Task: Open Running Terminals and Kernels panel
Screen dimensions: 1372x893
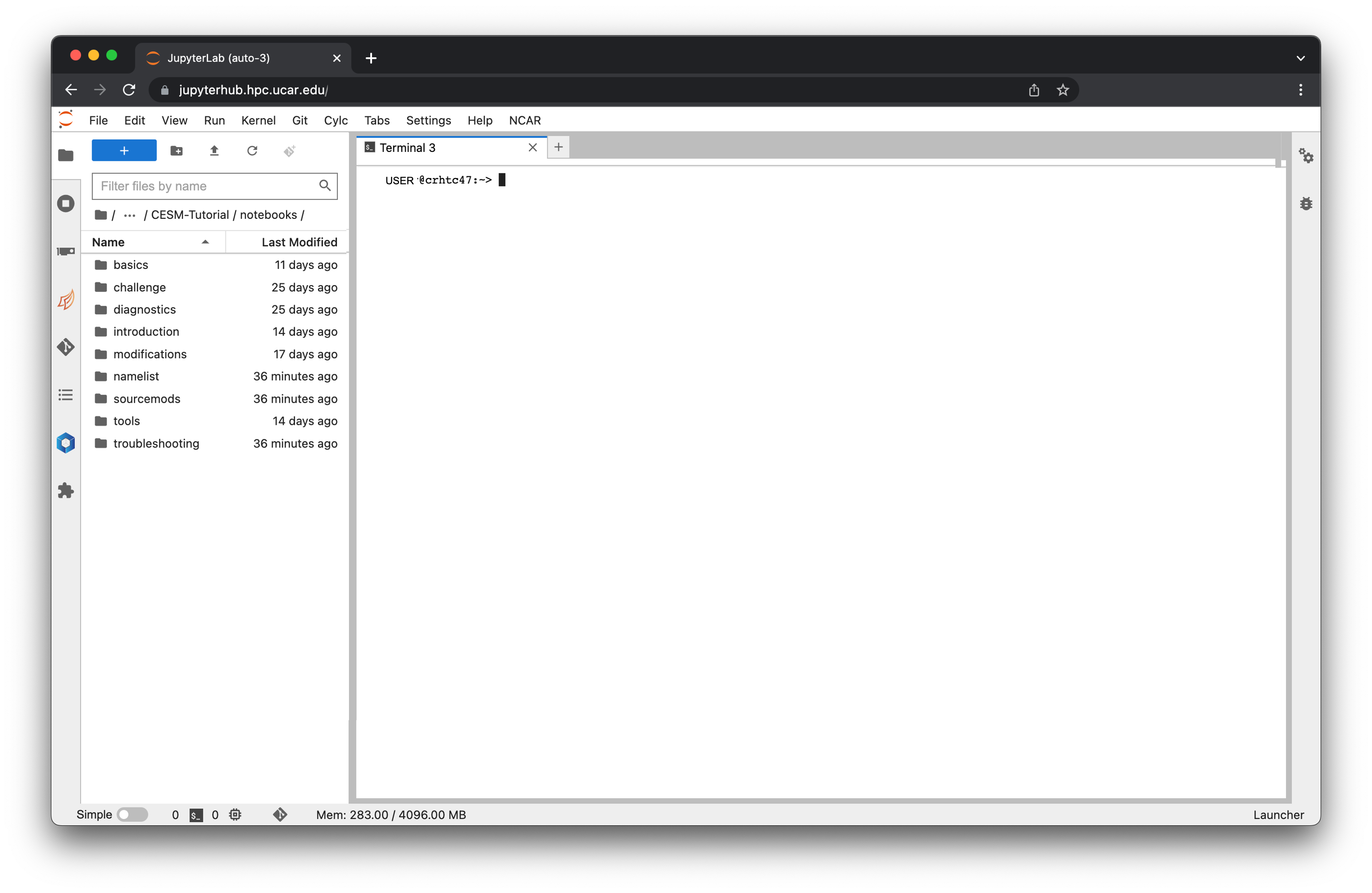Action: click(66, 203)
